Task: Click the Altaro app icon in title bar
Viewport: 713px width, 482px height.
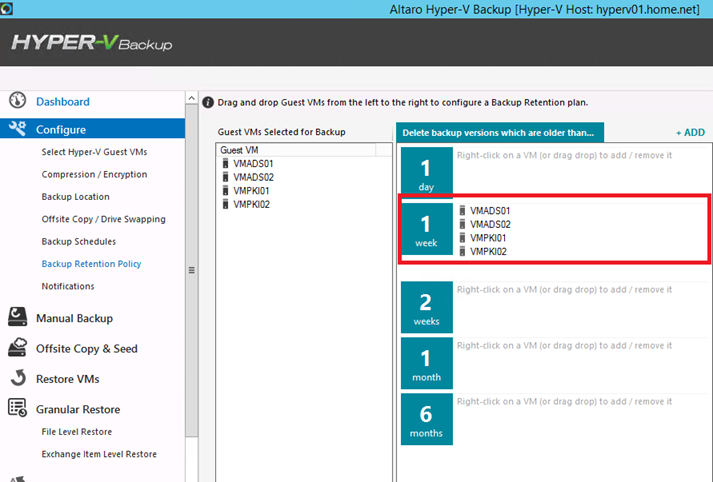Action: point(6,9)
